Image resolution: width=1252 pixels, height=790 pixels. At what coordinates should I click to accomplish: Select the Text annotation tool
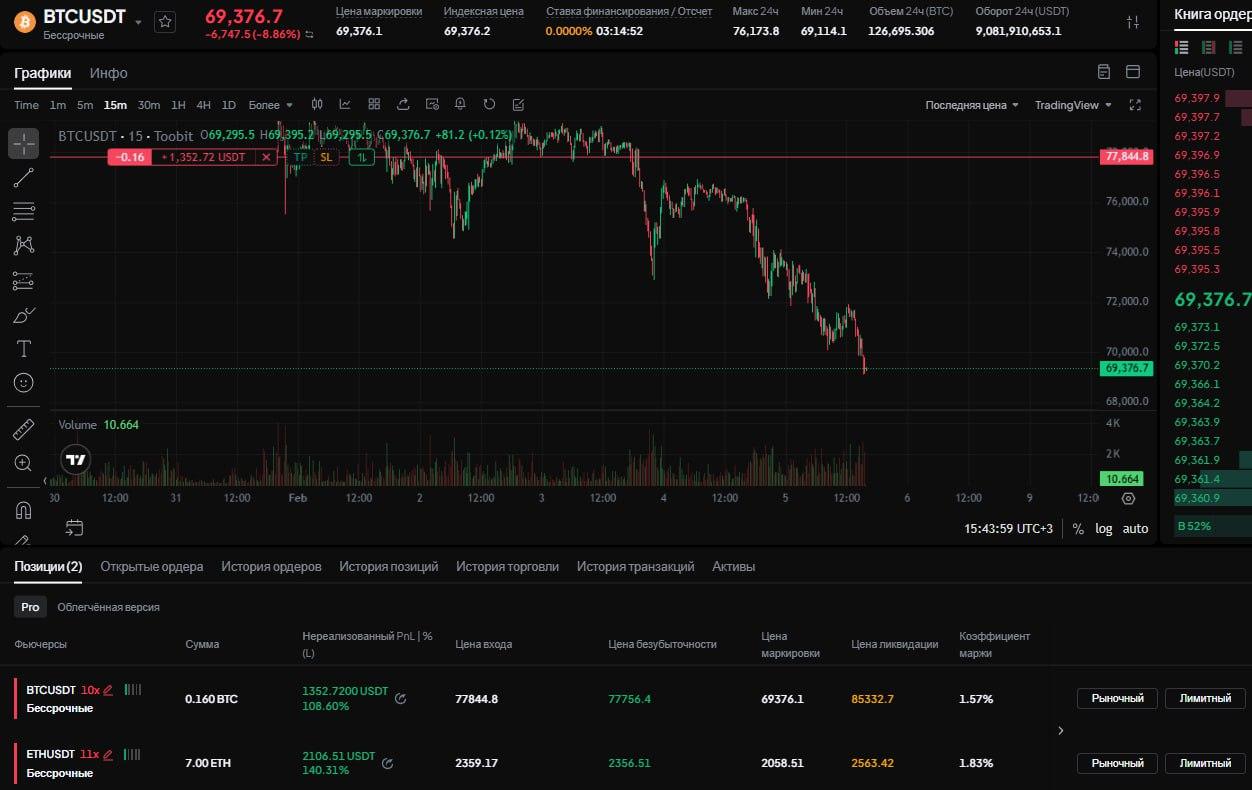point(24,349)
